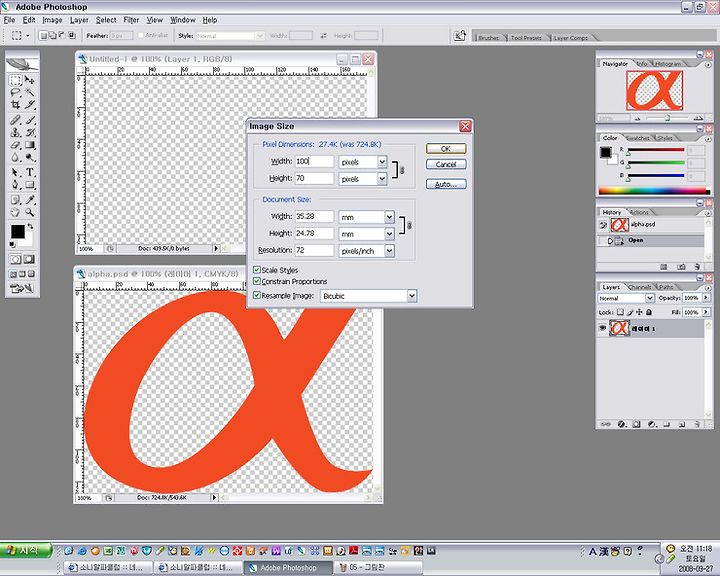Select the Brush tool
The image size is (720, 576).
point(30,120)
